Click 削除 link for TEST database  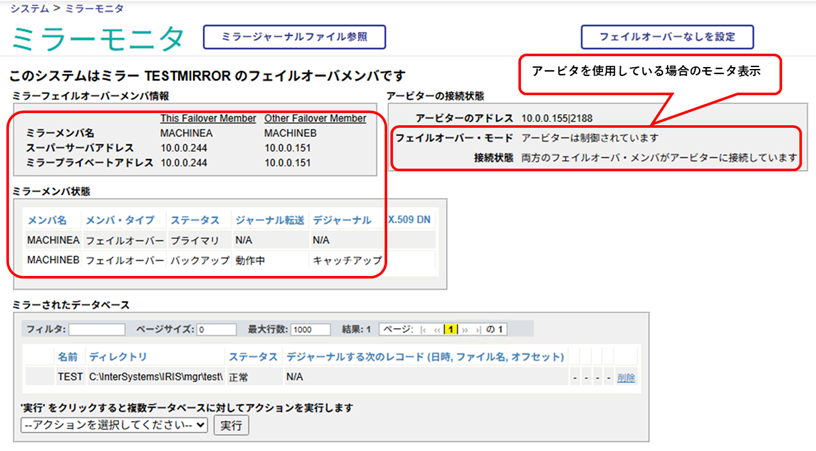[x=626, y=377]
